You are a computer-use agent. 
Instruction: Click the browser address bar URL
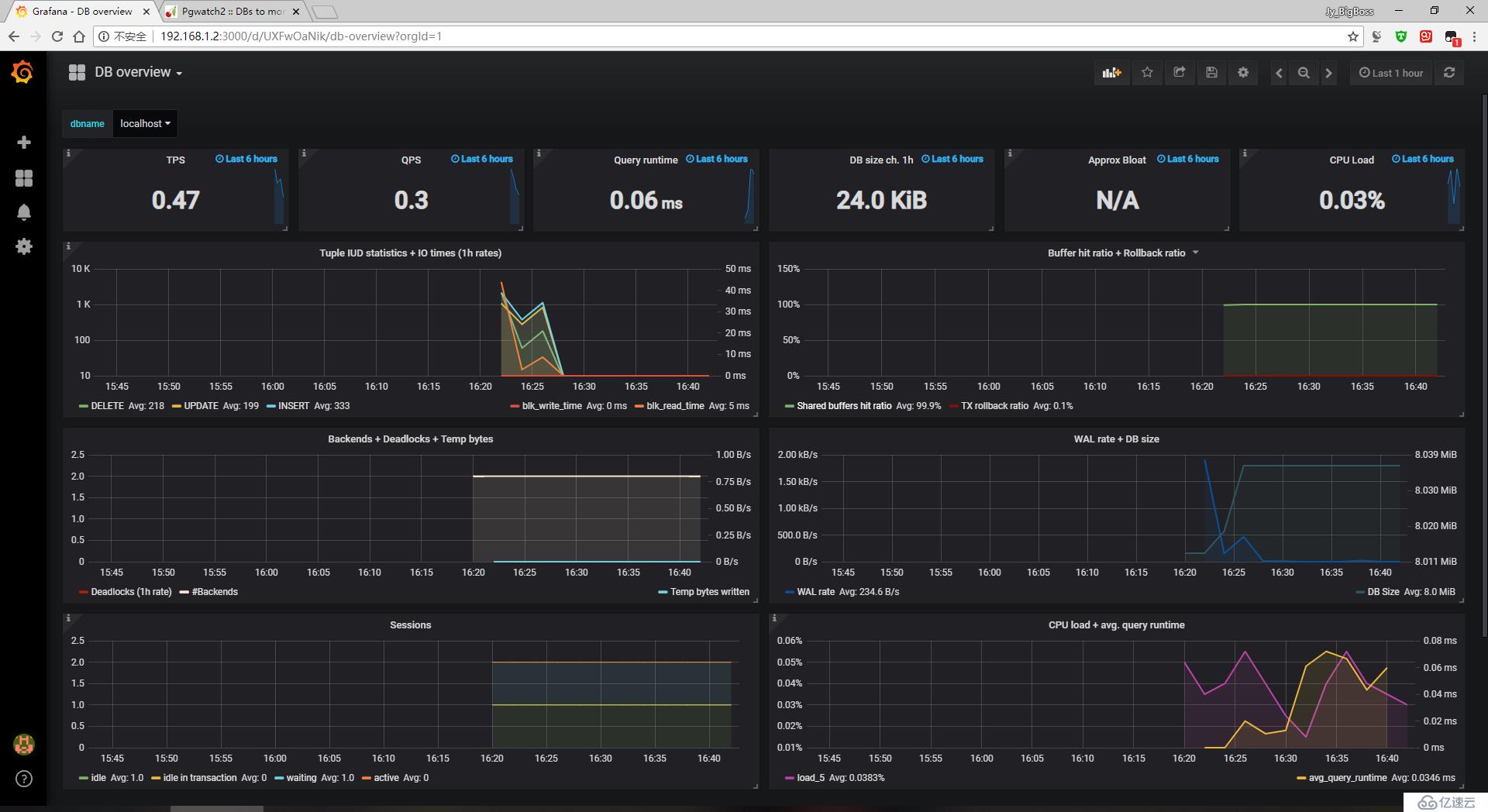[301, 36]
